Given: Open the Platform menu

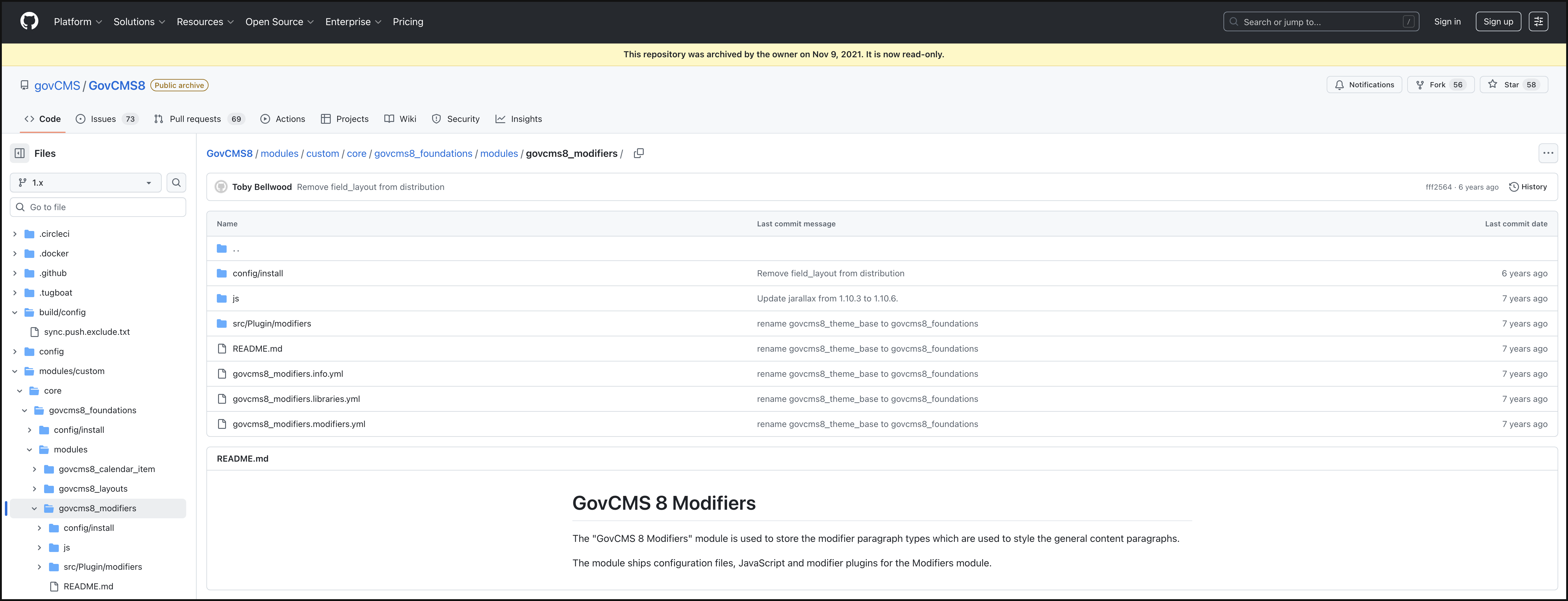Looking at the screenshot, I should (x=77, y=21).
